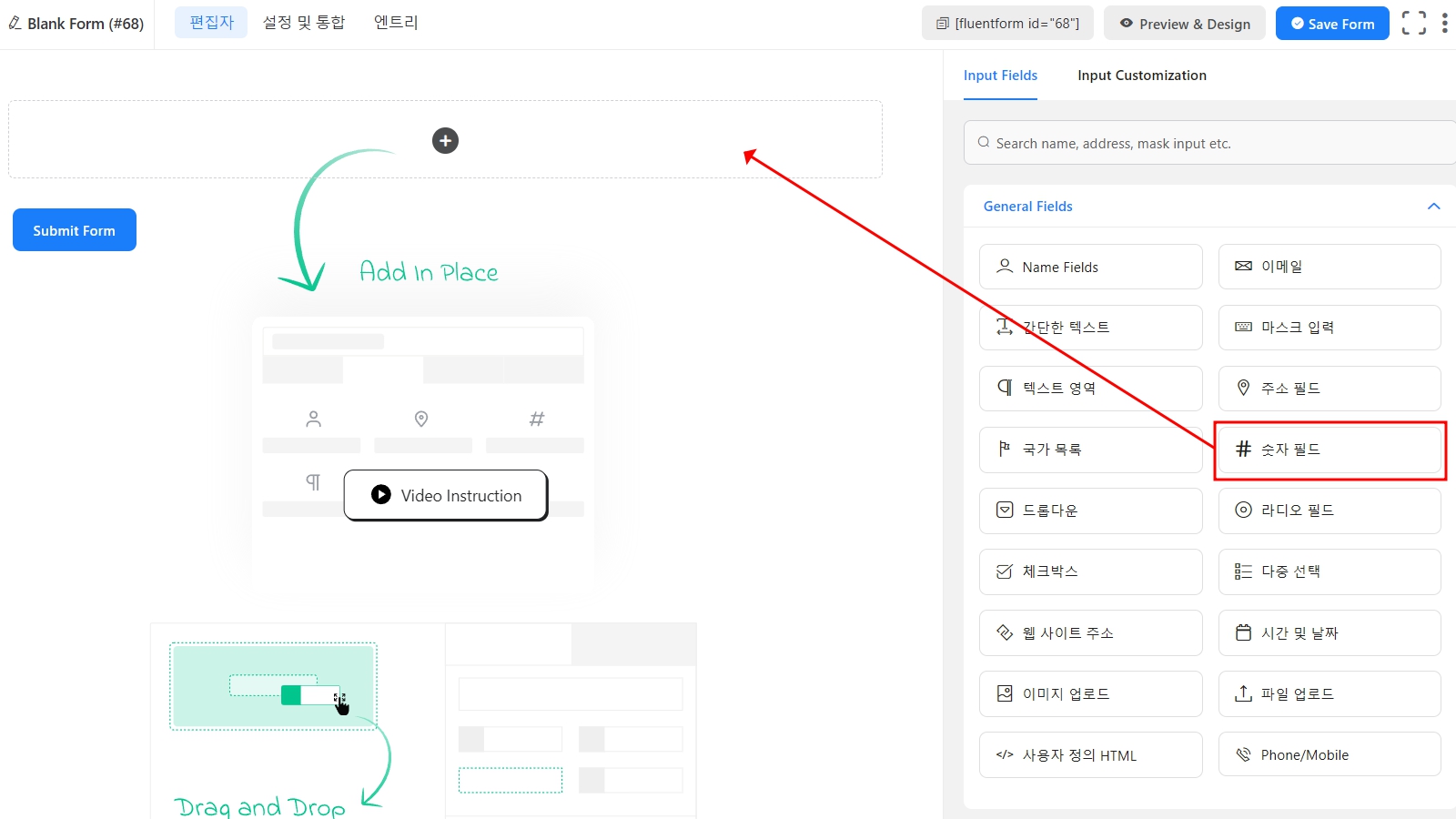This screenshot has height=819, width=1456.
Task: Click the plus icon to add a field
Action: point(445,141)
